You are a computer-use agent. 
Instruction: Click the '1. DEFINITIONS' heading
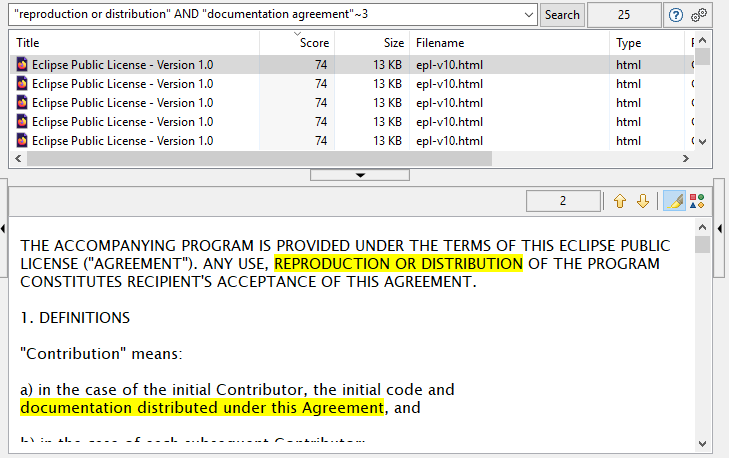[75, 318]
